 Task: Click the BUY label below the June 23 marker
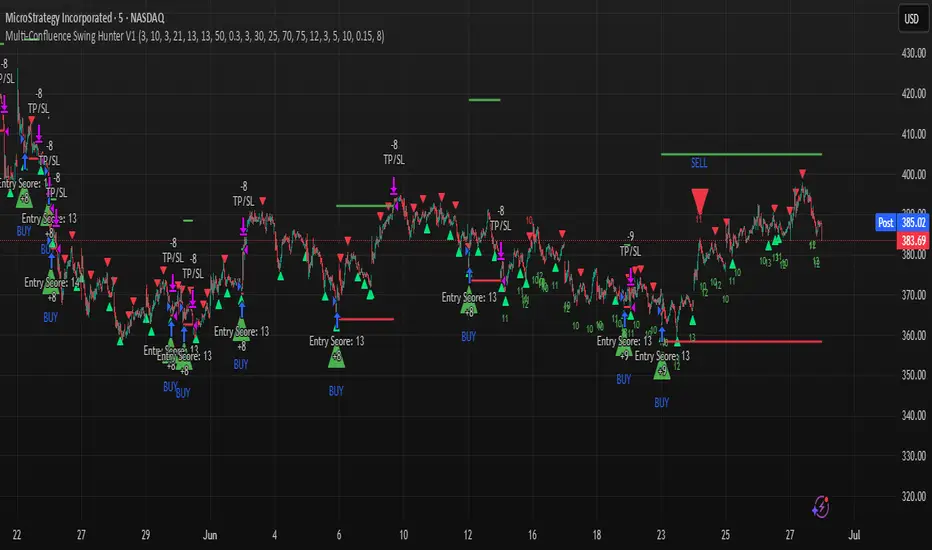662,403
